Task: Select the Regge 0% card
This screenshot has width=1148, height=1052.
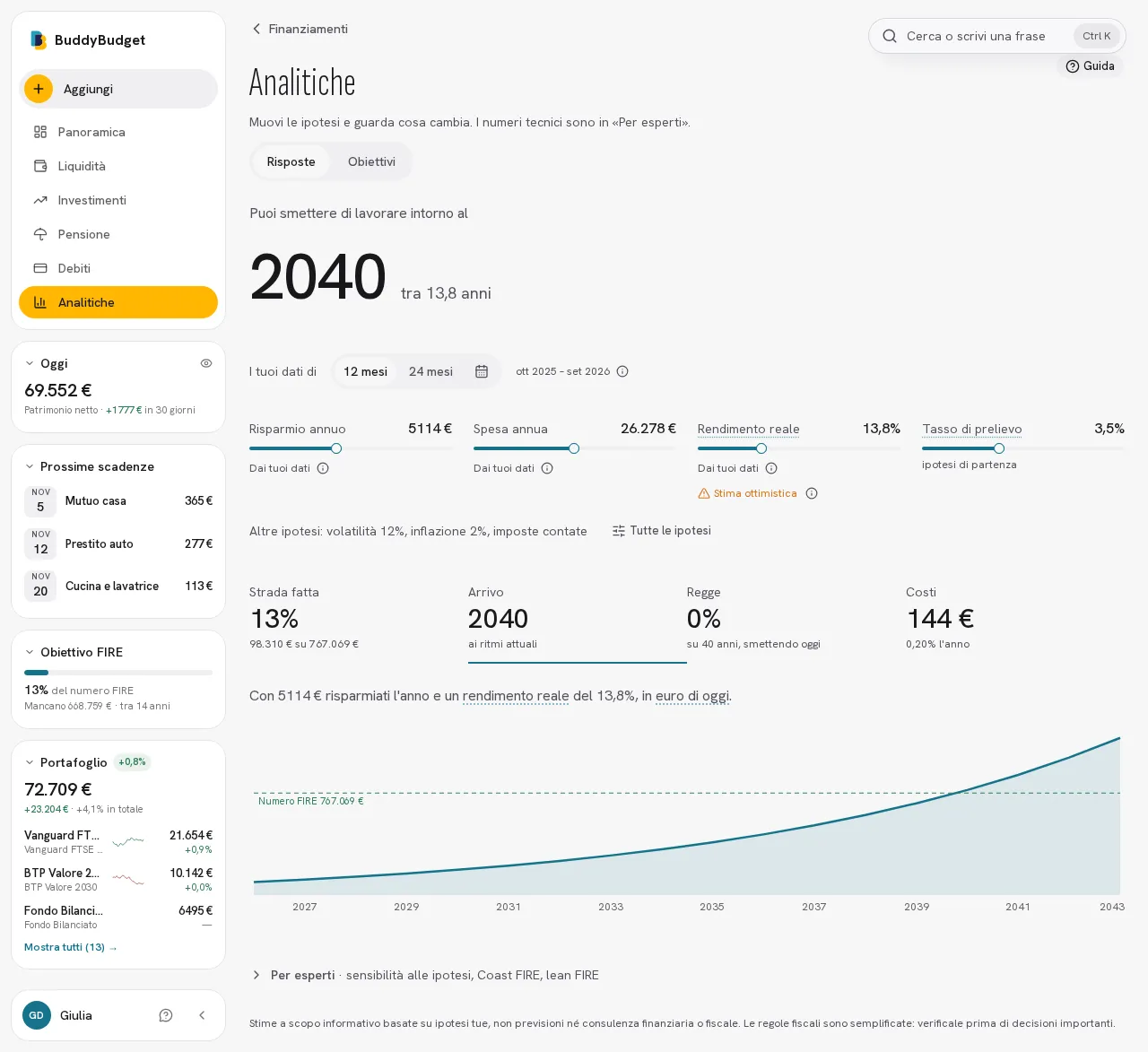Action: pos(796,621)
